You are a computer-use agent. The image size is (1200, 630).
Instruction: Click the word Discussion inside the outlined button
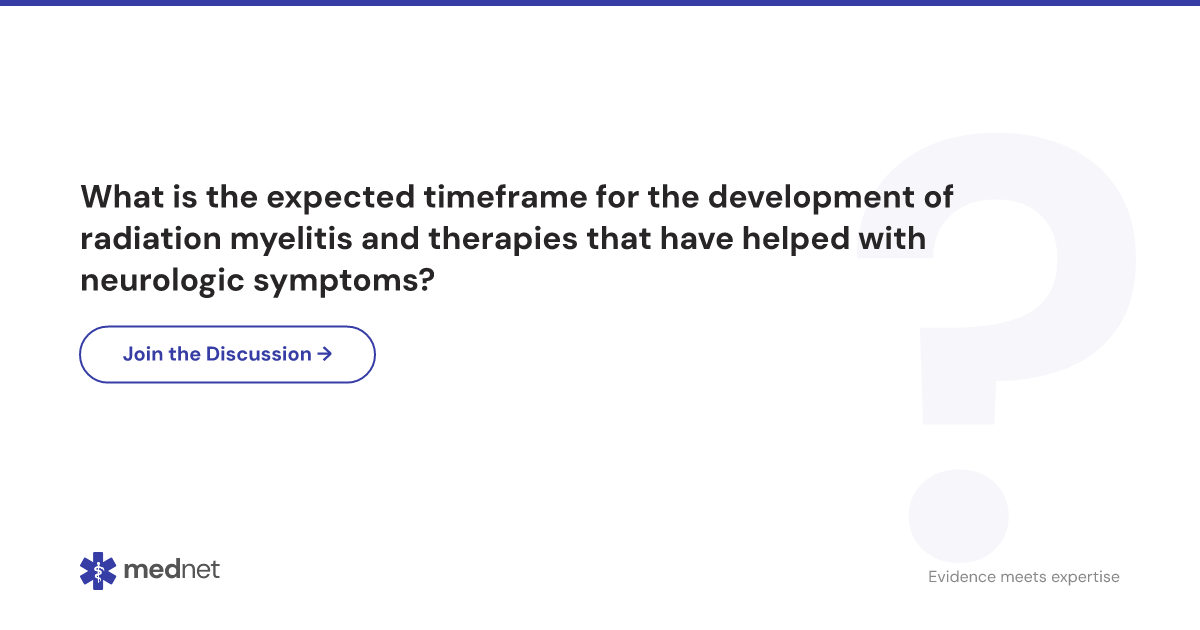(x=259, y=354)
